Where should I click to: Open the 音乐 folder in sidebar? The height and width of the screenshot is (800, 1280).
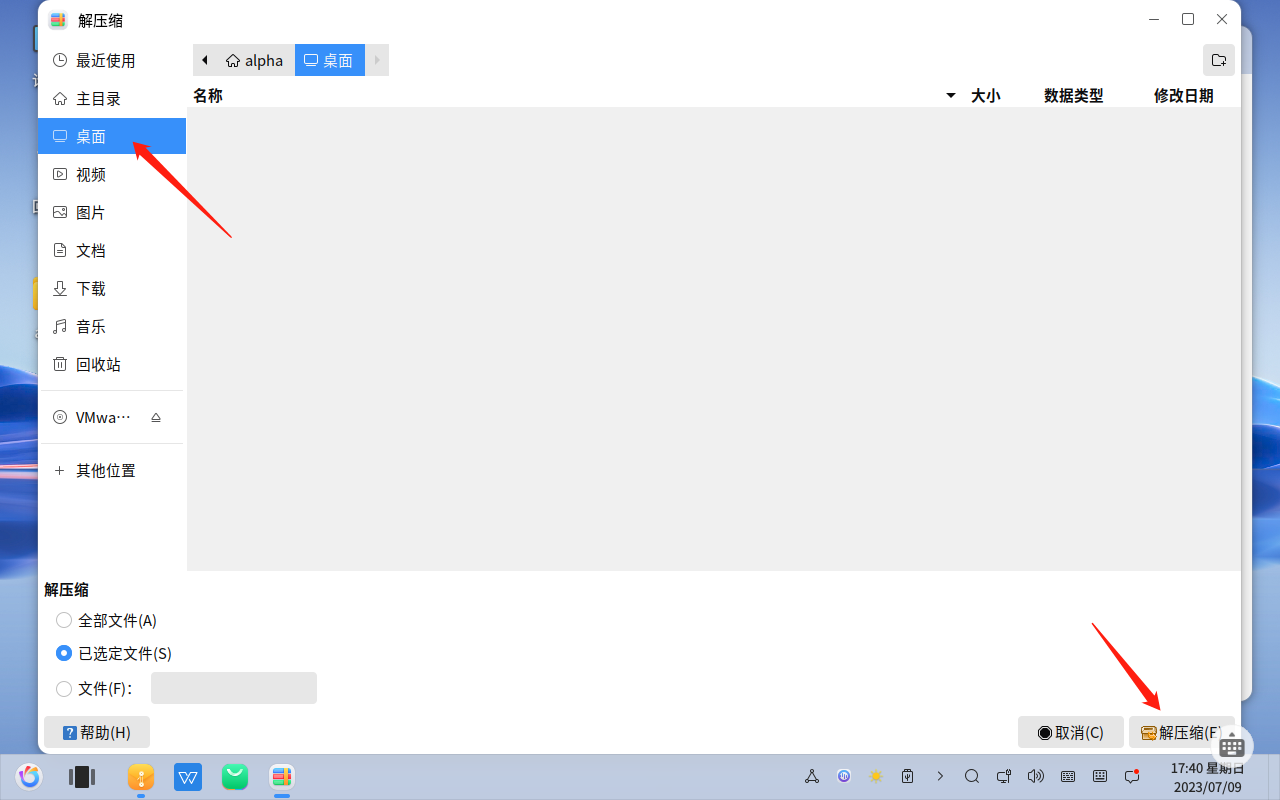coord(112,326)
